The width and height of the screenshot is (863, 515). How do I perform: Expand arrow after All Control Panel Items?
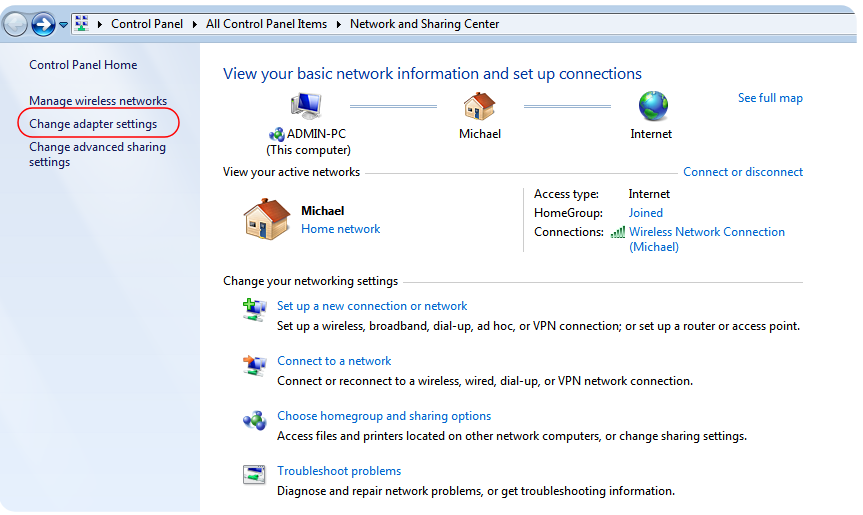(338, 24)
